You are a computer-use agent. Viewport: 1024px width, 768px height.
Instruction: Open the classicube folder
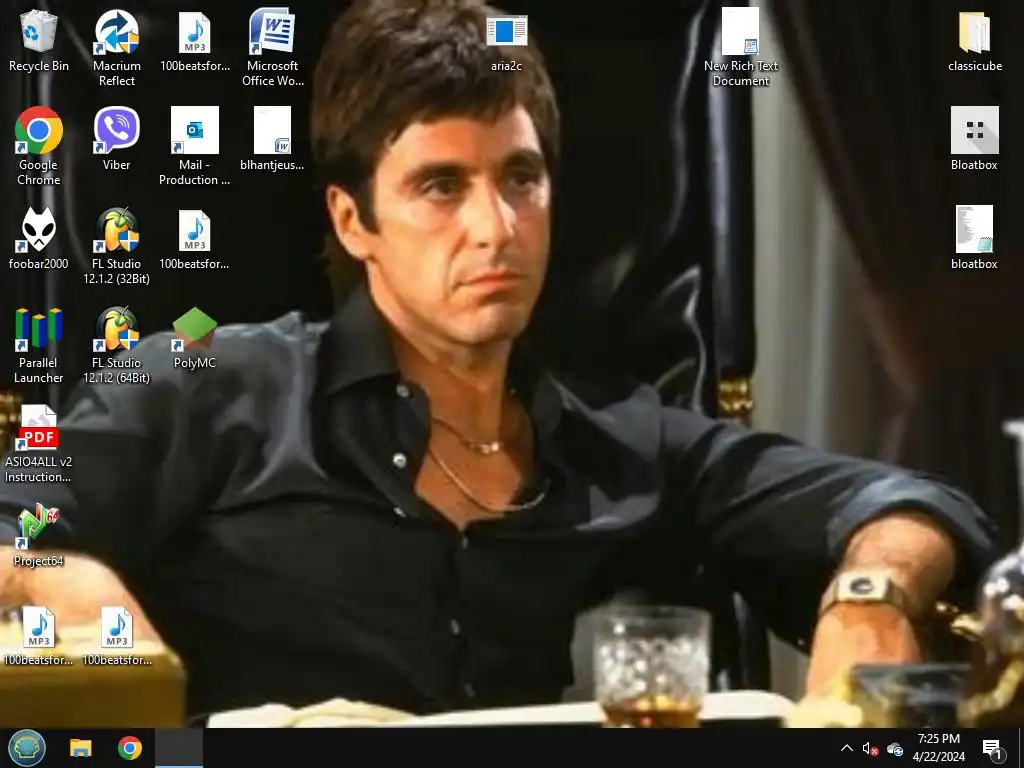(x=974, y=40)
